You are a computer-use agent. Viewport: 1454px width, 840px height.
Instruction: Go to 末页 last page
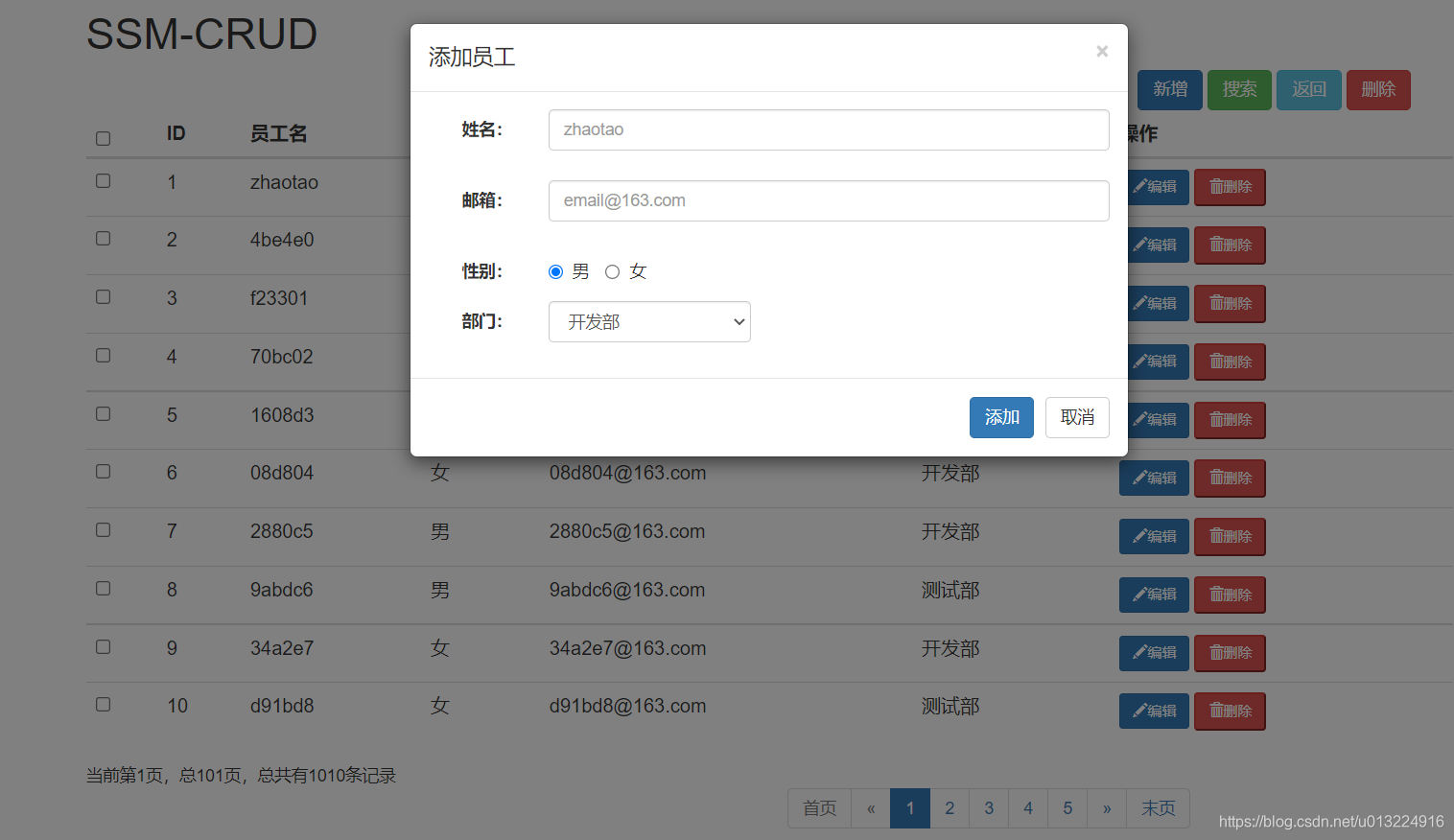1158,808
